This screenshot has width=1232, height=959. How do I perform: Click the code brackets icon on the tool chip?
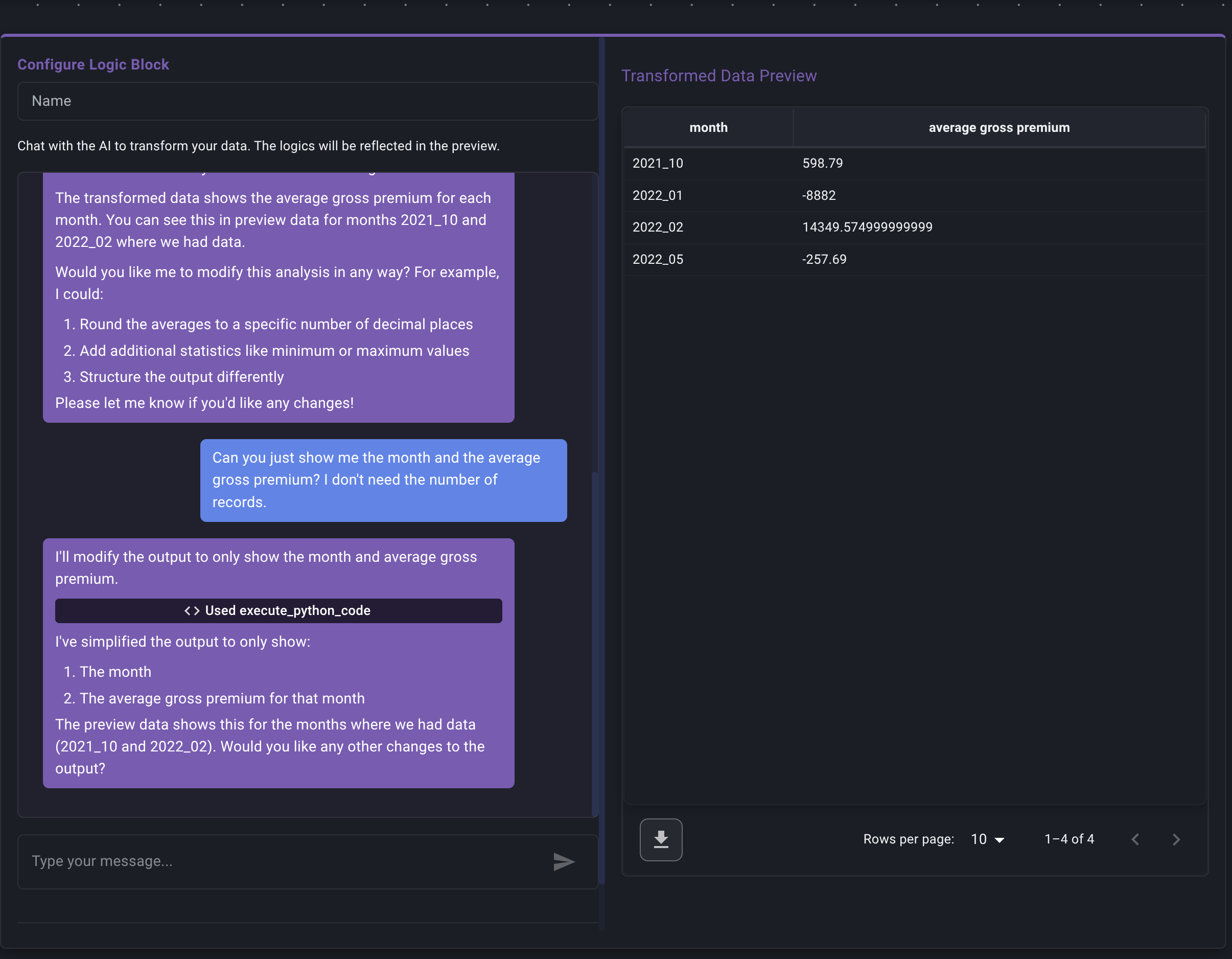tap(192, 610)
